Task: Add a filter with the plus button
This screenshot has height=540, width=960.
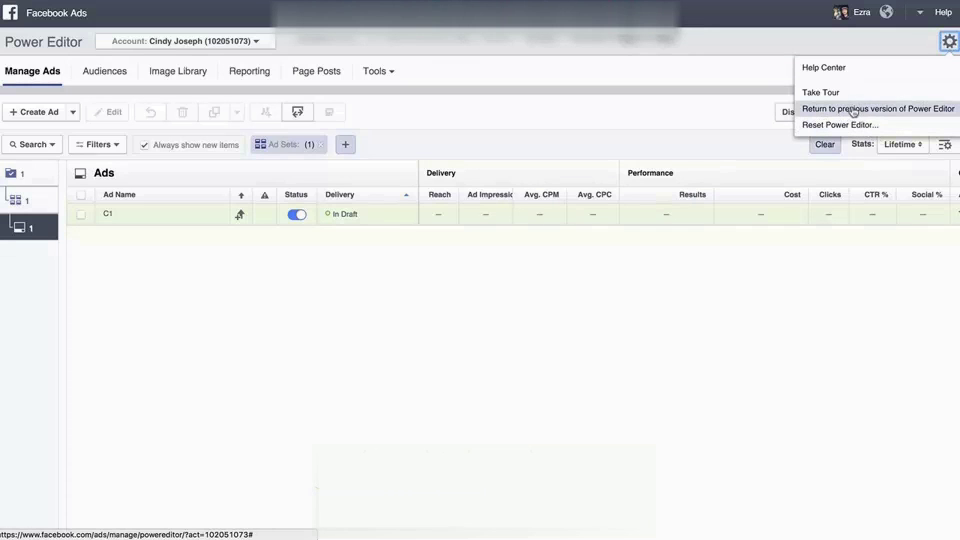Action: click(345, 144)
